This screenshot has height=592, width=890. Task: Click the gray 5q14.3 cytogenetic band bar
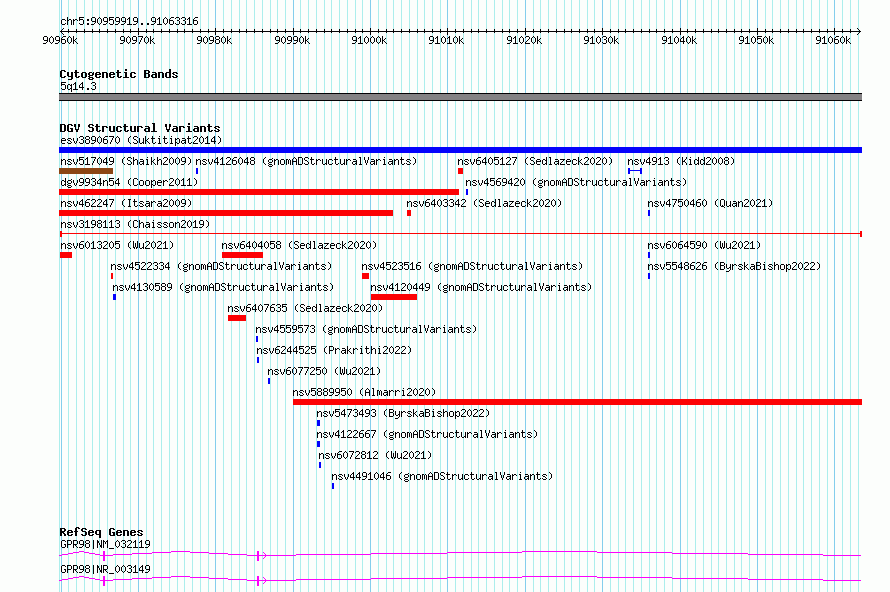tap(460, 97)
